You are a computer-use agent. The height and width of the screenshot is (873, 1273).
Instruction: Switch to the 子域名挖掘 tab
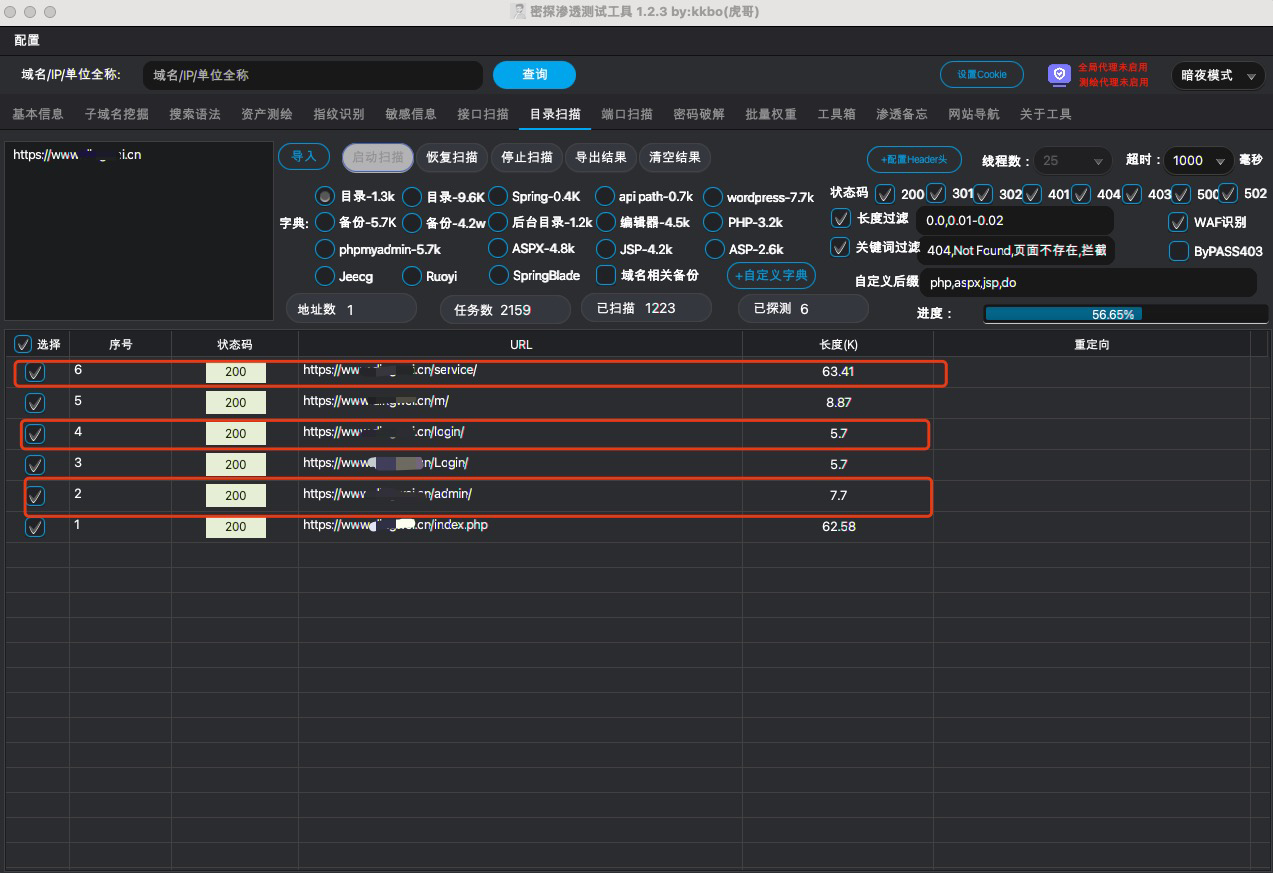point(117,114)
